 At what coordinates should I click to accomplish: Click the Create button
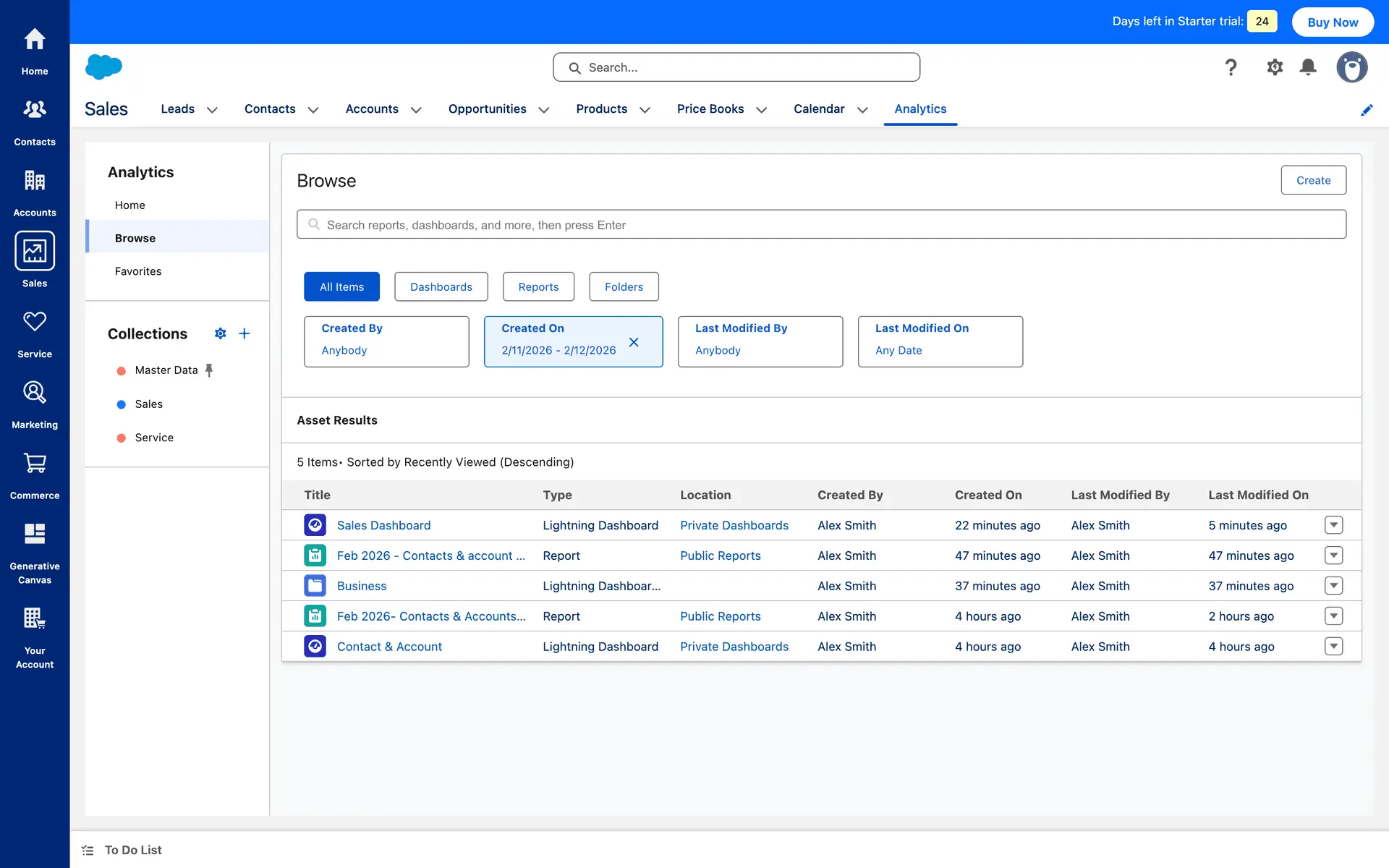[1313, 180]
